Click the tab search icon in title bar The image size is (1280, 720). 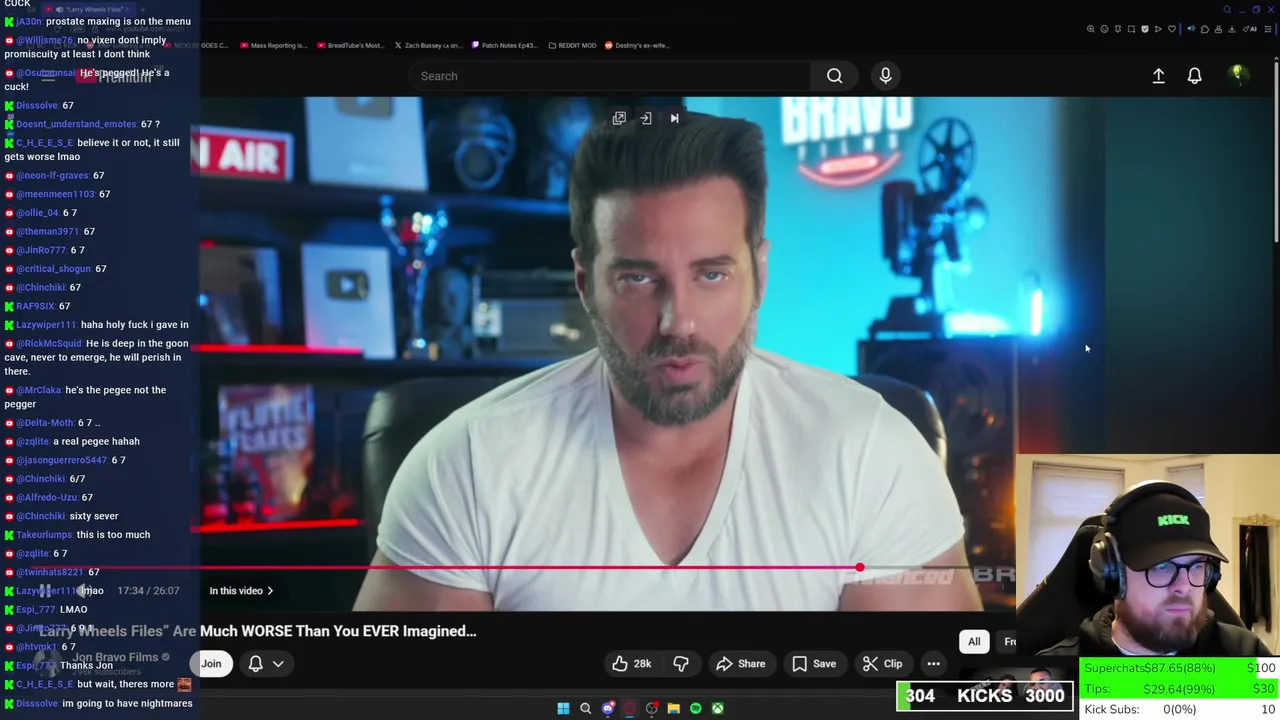[1227, 10]
